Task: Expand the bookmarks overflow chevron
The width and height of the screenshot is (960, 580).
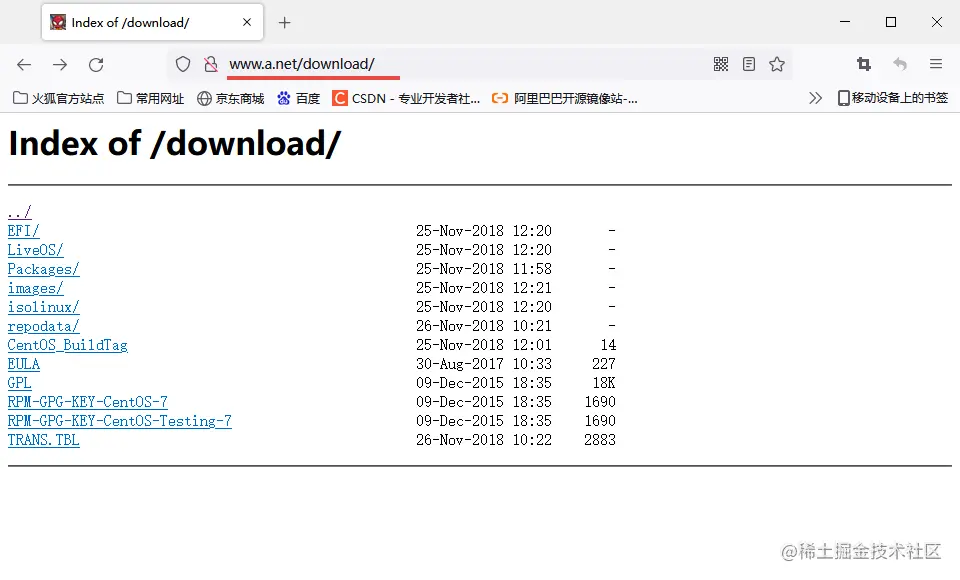Action: click(x=815, y=97)
